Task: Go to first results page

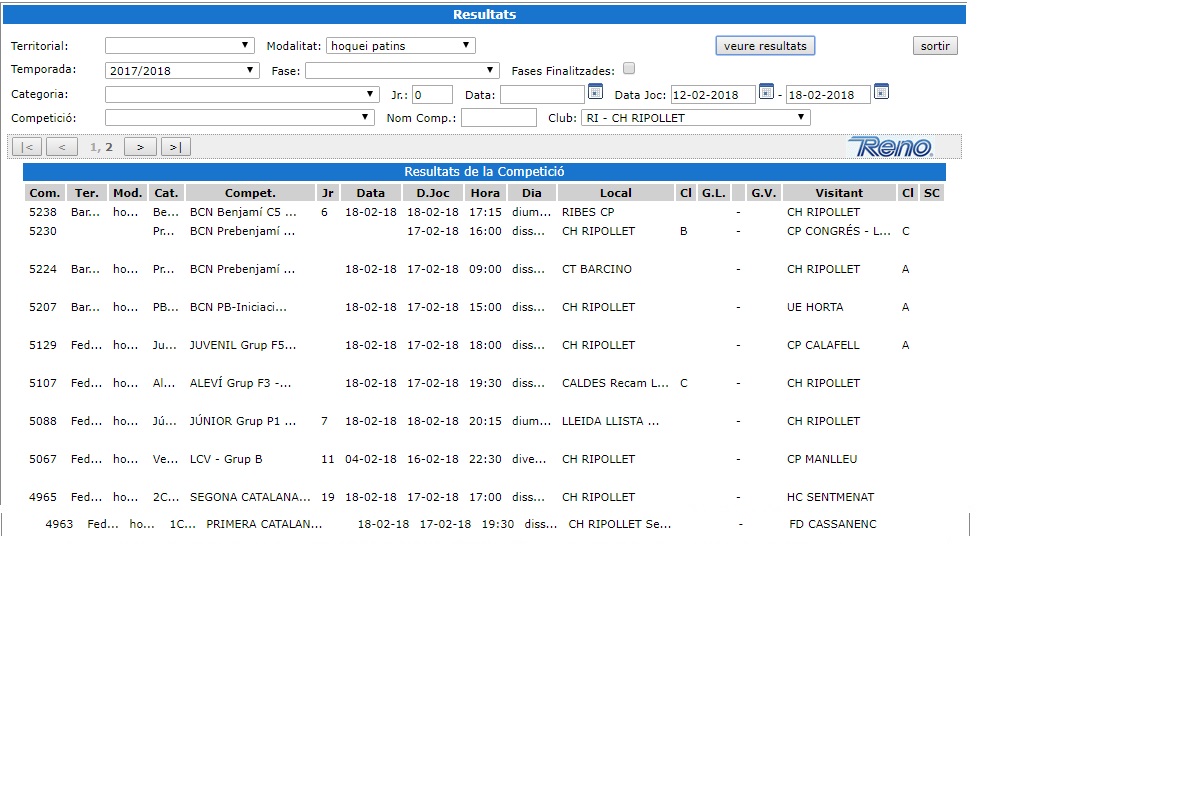Action: tap(27, 147)
